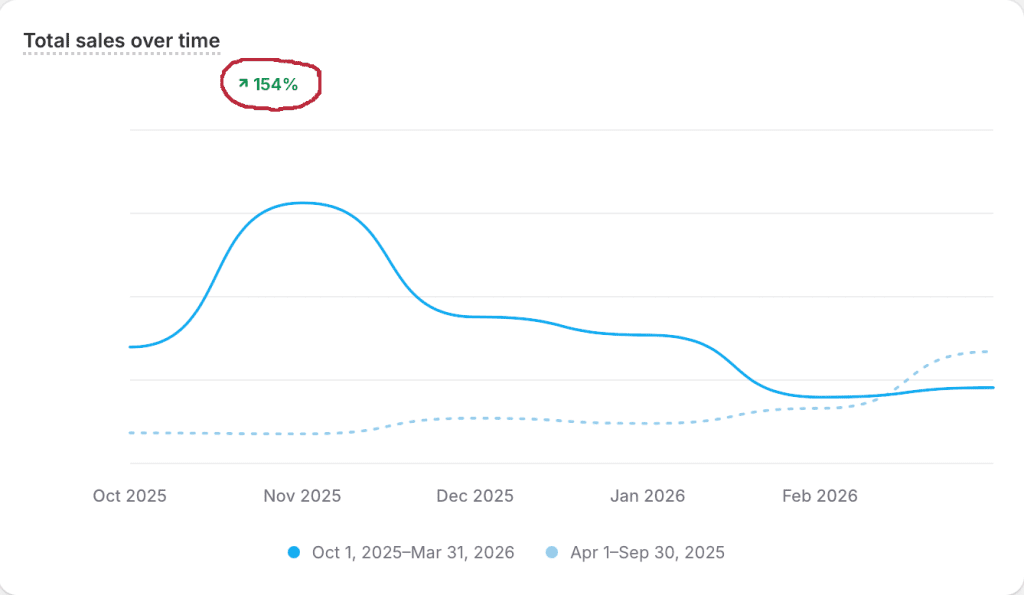Click the solid line above "Dec 2025"
The image size is (1024, 595).
(475, 317)
